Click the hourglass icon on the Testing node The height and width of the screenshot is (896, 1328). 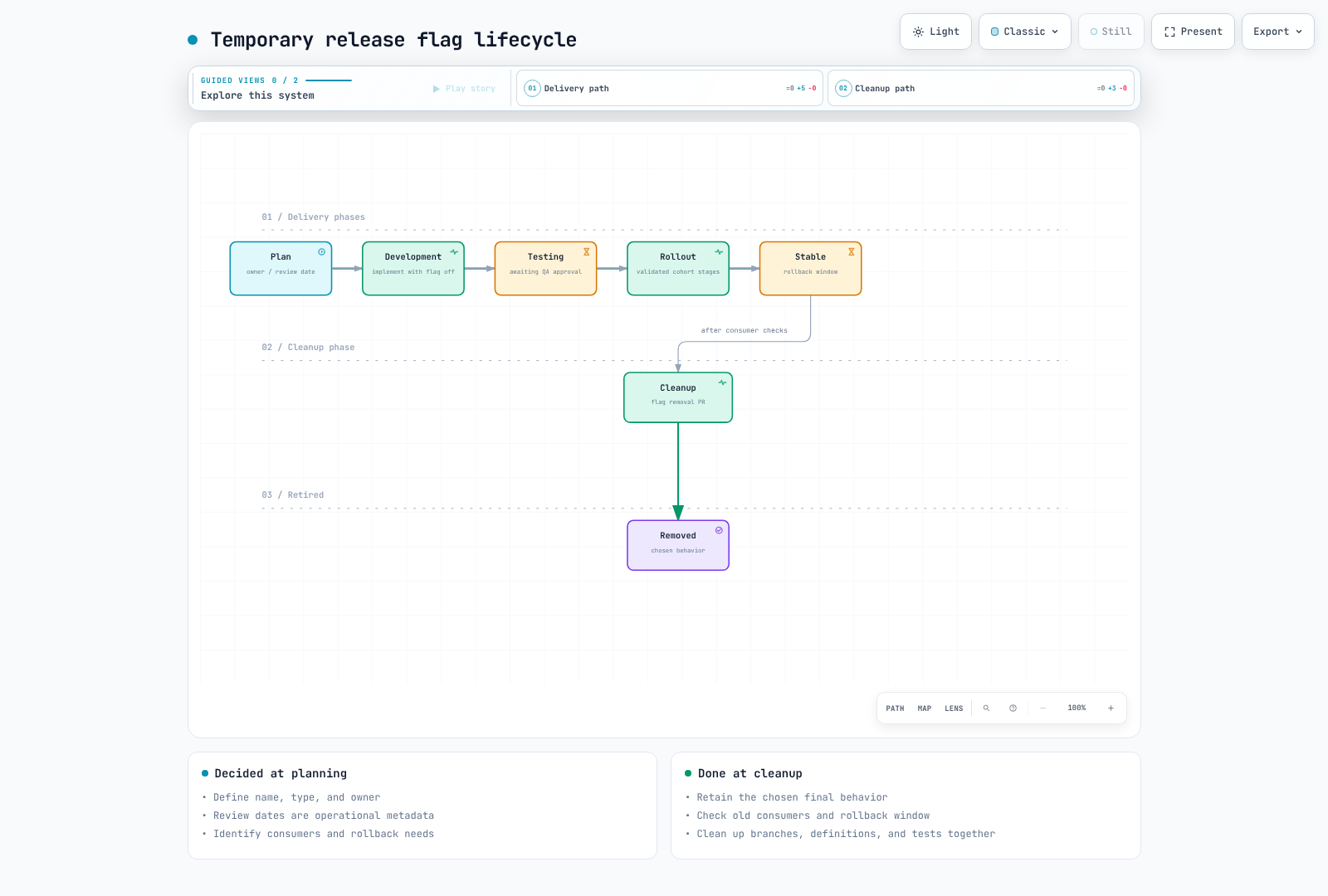click(x=586, y=251)
